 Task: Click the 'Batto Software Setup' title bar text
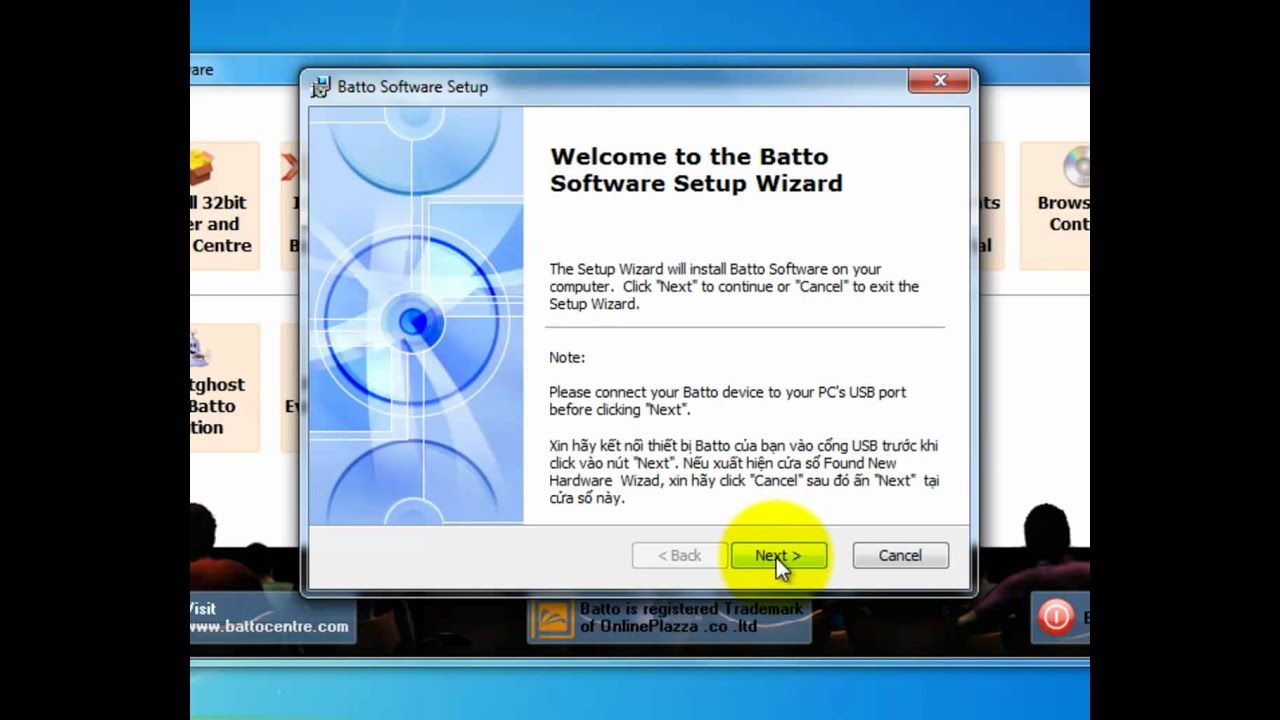coord(412,87)
